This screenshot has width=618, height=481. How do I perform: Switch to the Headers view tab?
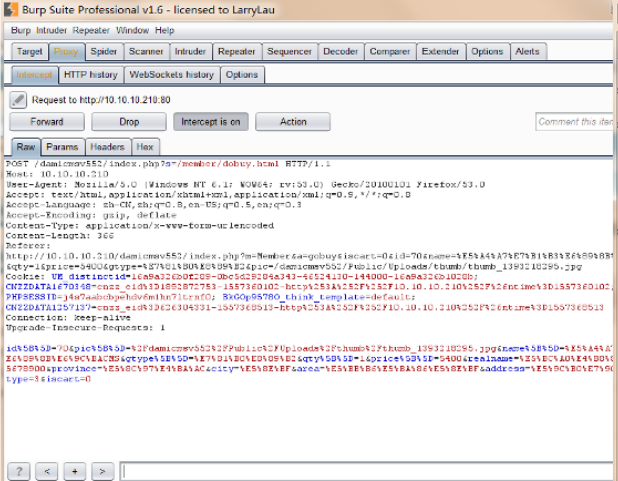click(x=107, y=147)
